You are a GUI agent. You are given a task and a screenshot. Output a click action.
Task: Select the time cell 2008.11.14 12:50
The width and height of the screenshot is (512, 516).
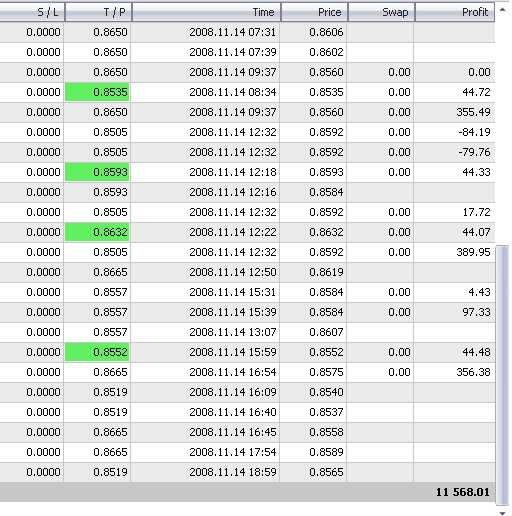[233, 272]
